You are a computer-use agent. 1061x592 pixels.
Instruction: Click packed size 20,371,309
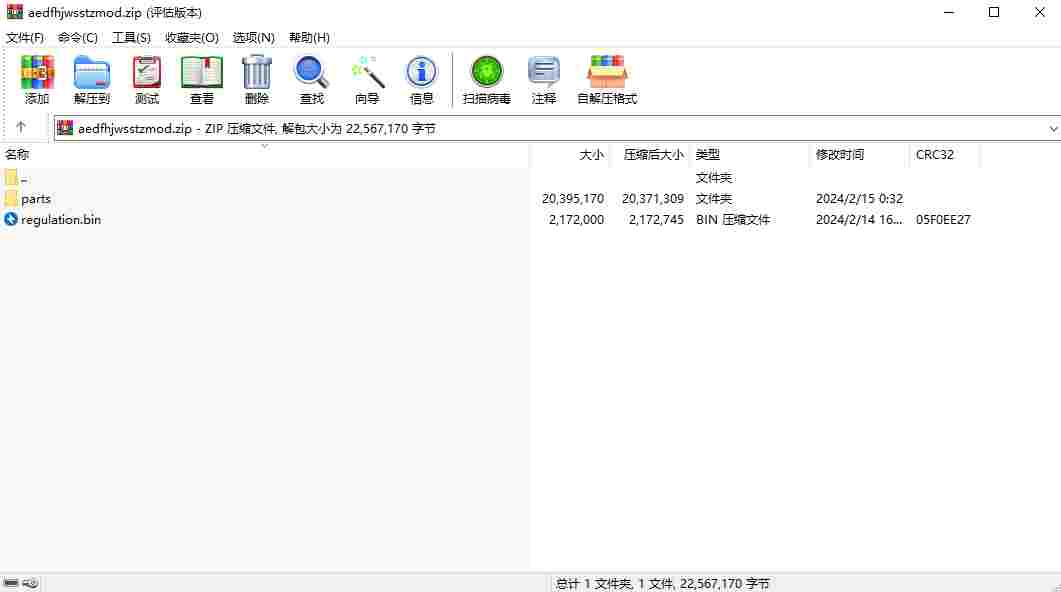point(653,199)
